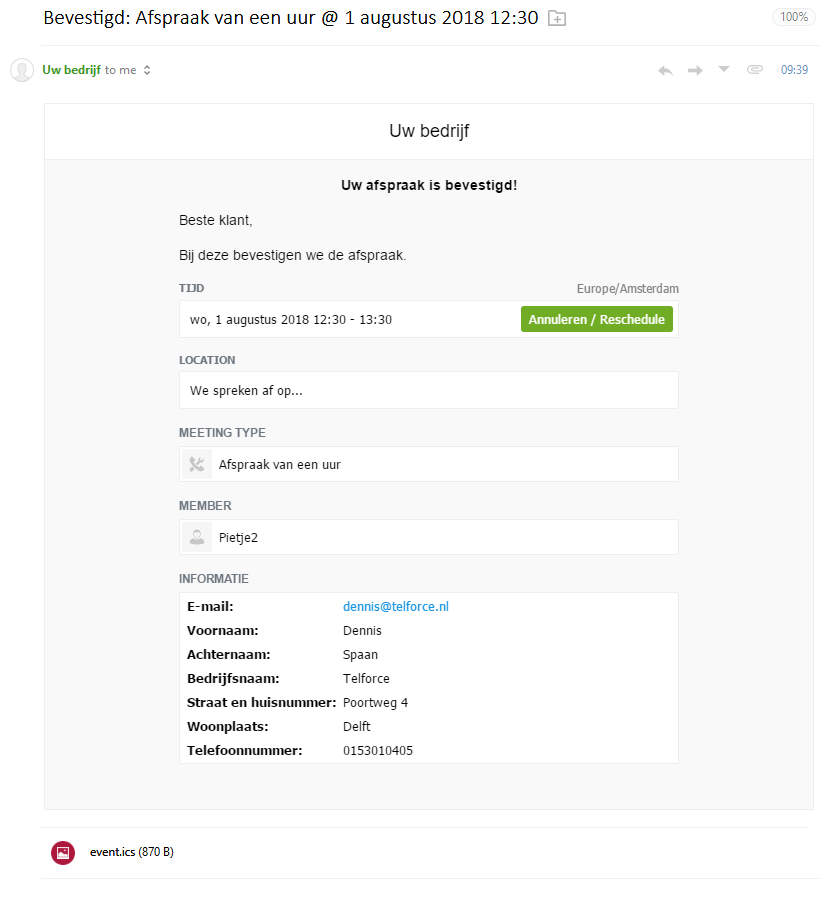Open the event.ics attachment file name
This screenshot has height=897, width=826.
pyautogui.click(x=112, y=853)
